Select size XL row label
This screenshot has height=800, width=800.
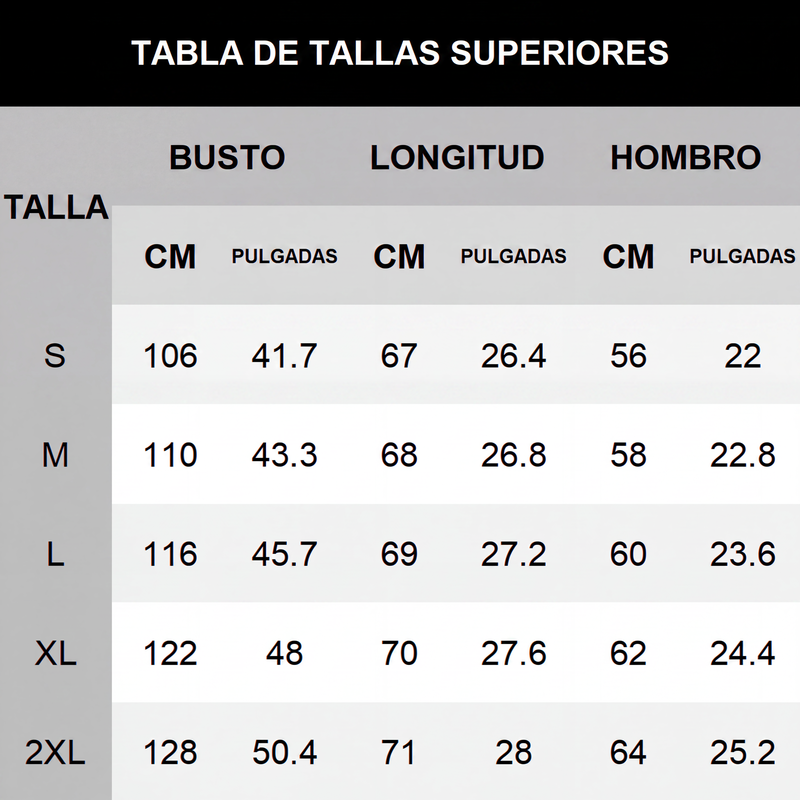pos(55,653)
